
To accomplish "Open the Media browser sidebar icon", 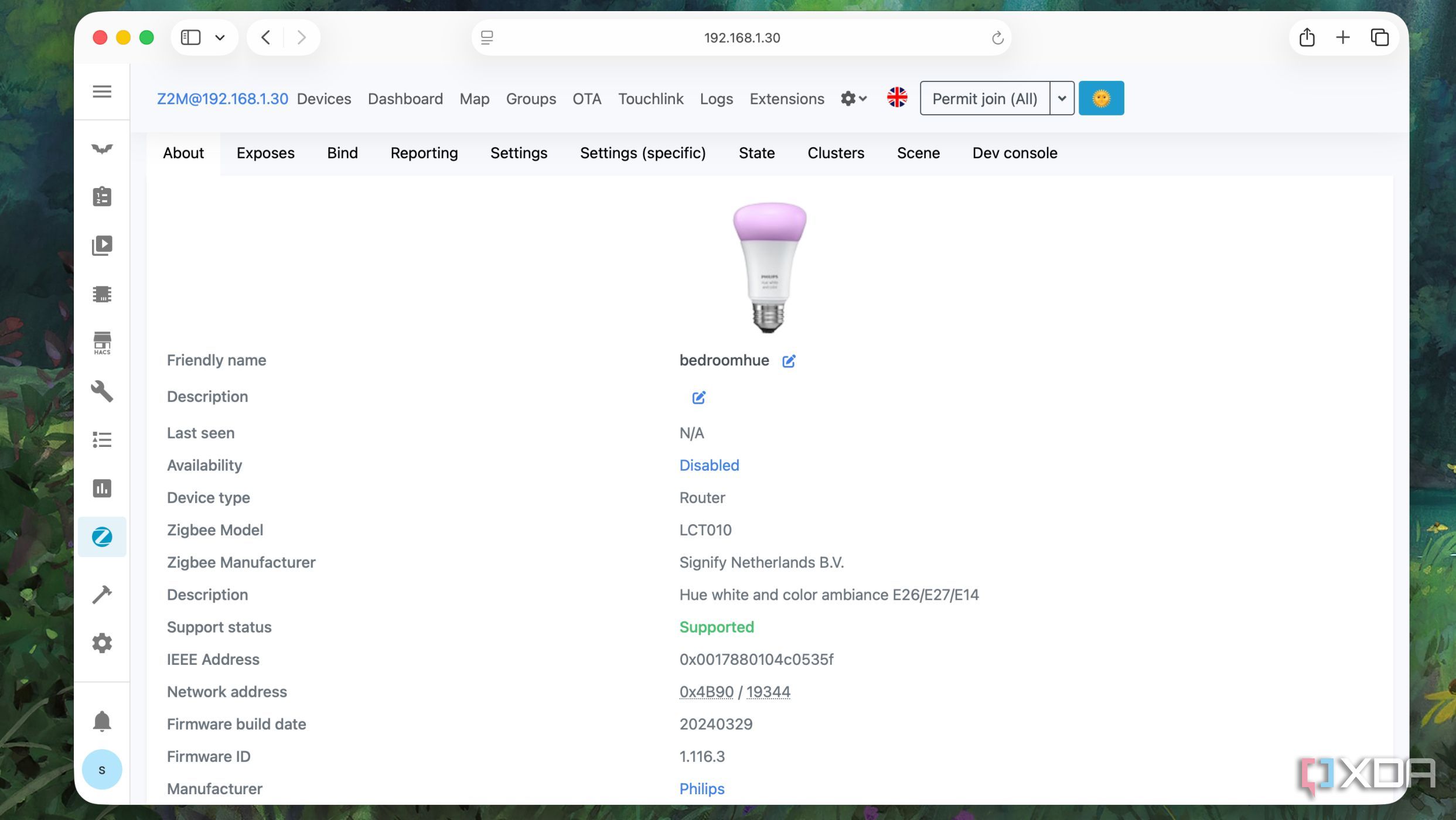I will pyautogui.click(x=102, y=245).
